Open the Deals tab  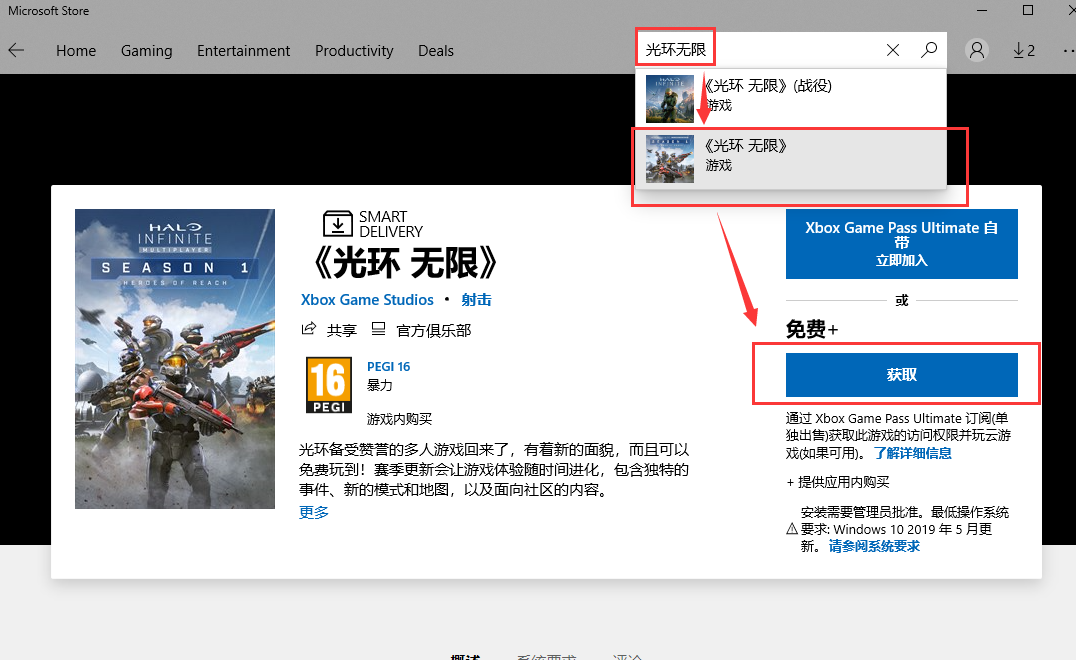pos(436,51)
